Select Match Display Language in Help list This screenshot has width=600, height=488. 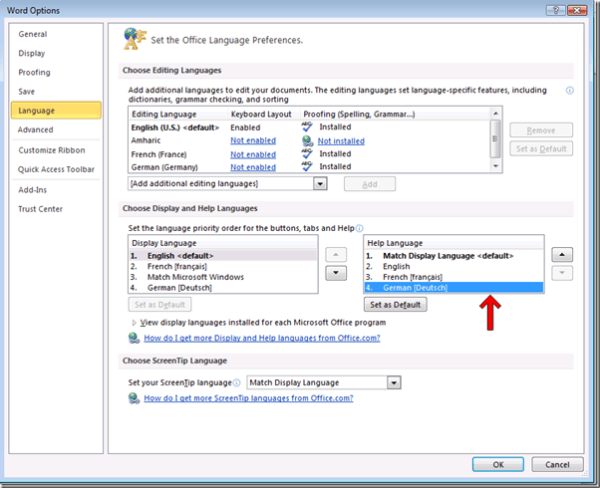click(x=453, y=256)
